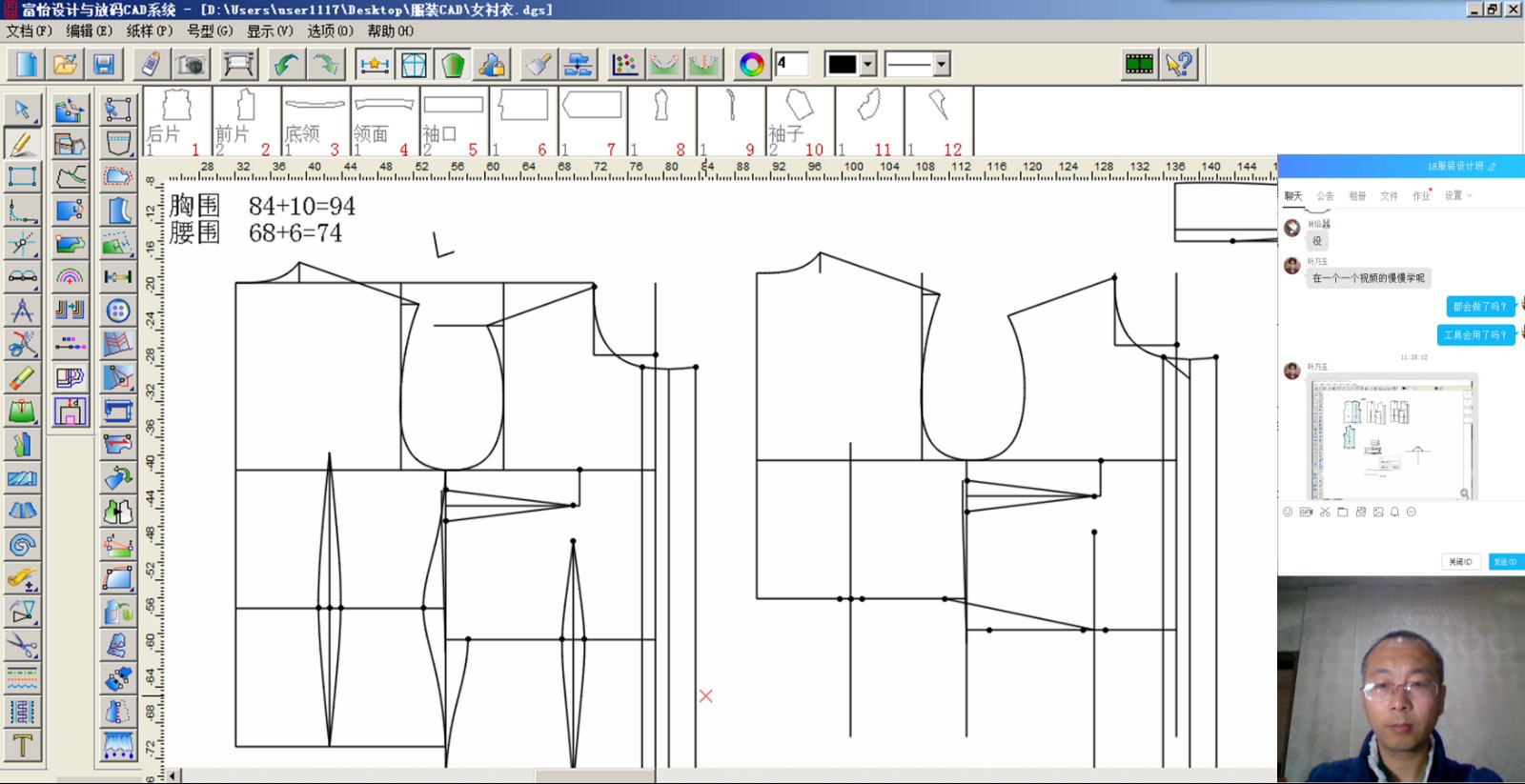Click the Save file toolbar icon
The image size is (1525, 784).
pyautogui.click(x=104, y=65)
